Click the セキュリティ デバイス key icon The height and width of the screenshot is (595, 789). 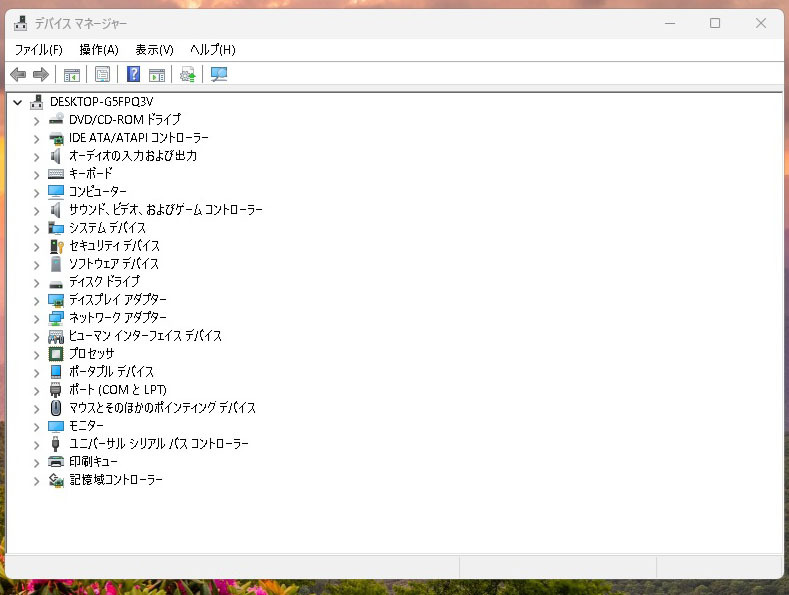[56, 246]
